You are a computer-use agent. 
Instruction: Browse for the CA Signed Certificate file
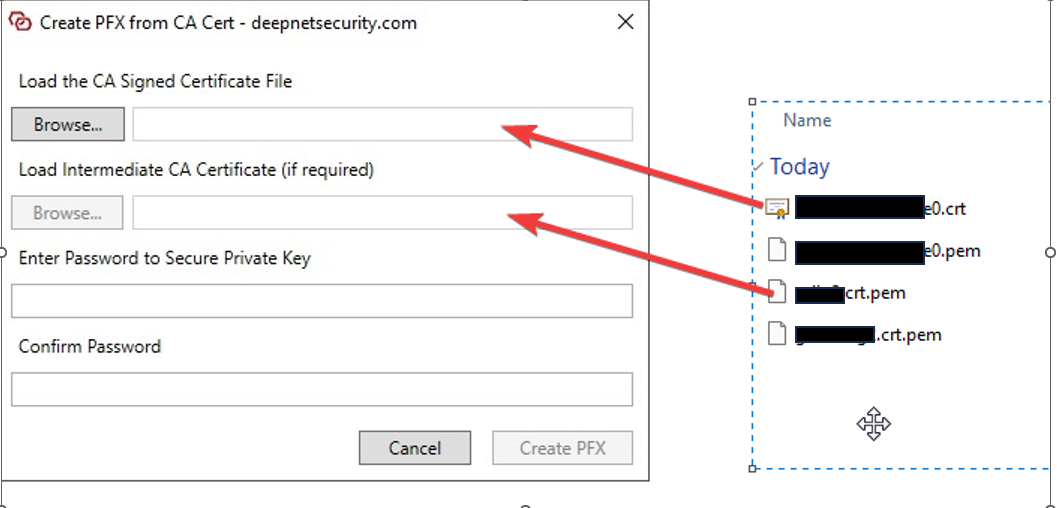click(x=68, y=125)
